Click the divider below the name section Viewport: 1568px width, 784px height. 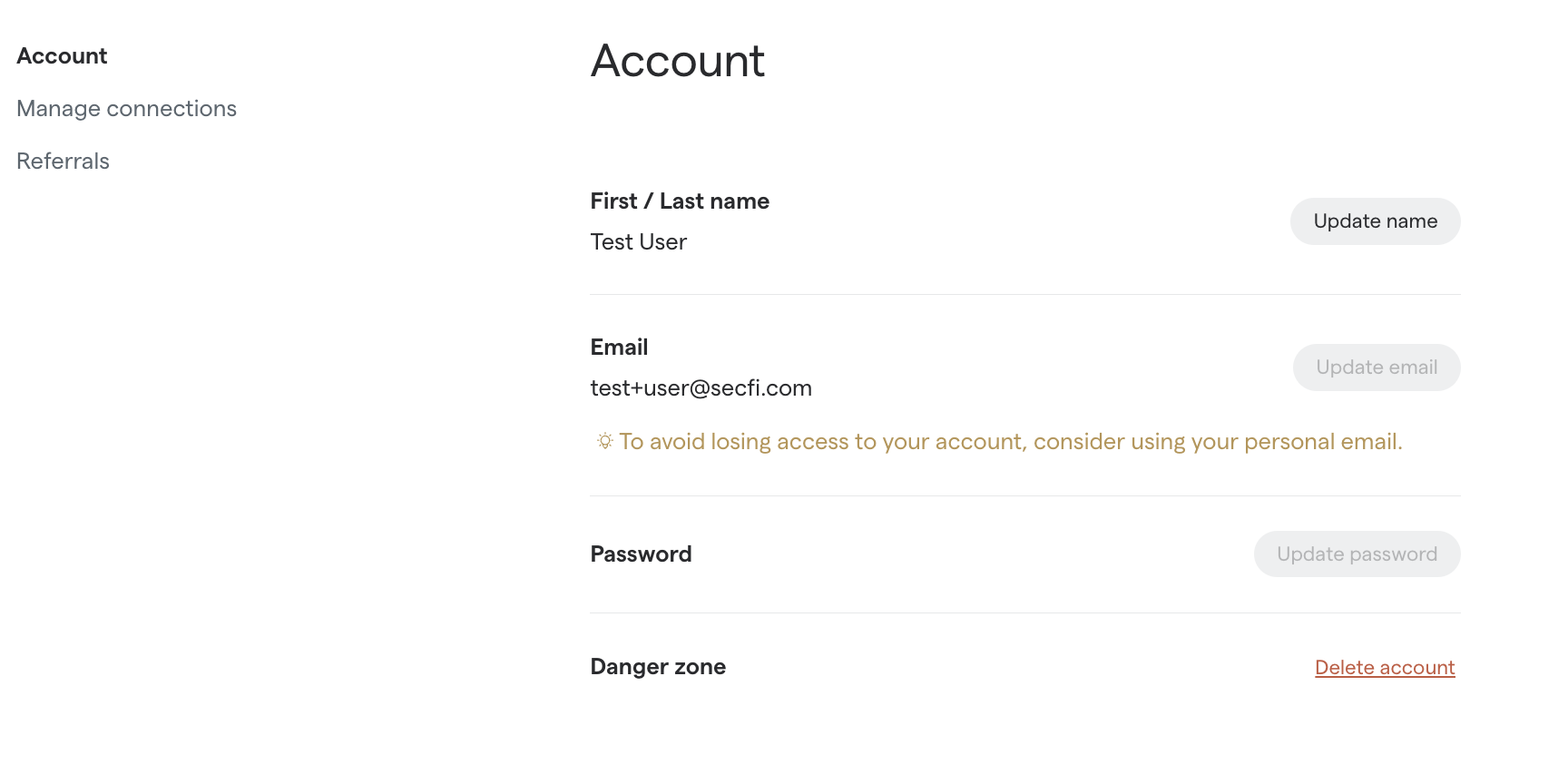[x=1024, y=294]
